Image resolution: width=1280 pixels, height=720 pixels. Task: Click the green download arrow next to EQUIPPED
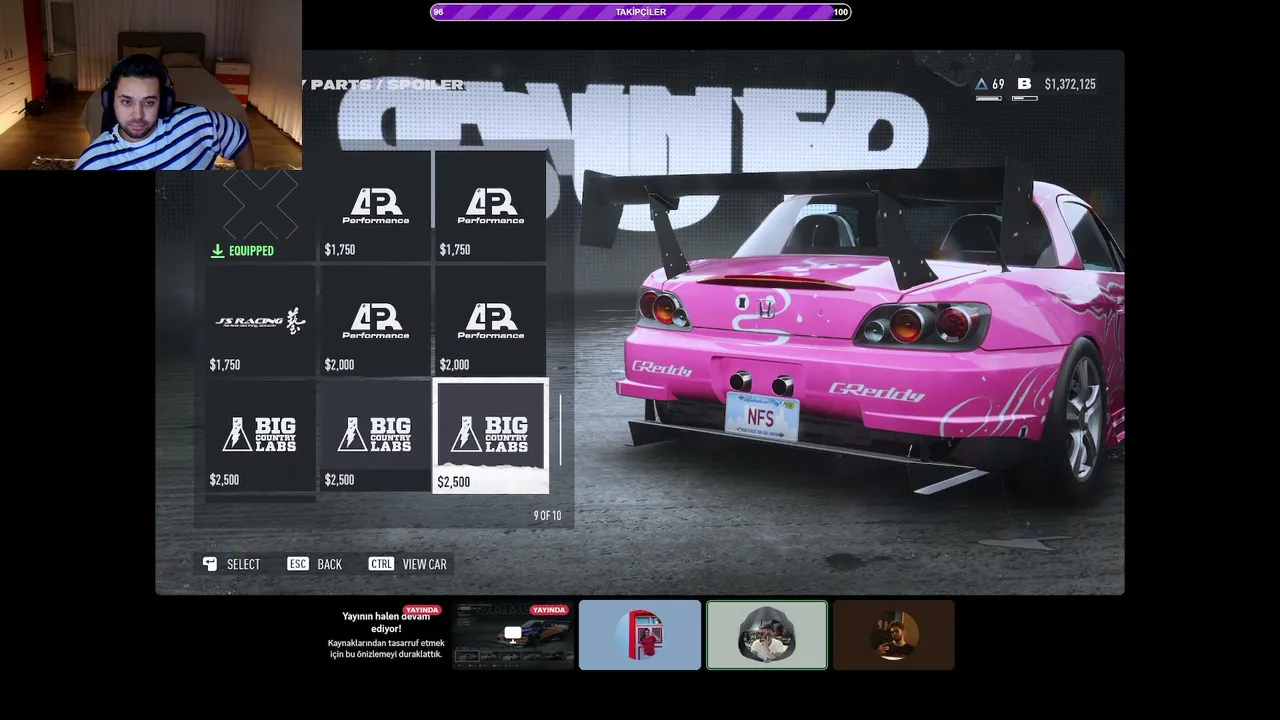pos(217,251)
